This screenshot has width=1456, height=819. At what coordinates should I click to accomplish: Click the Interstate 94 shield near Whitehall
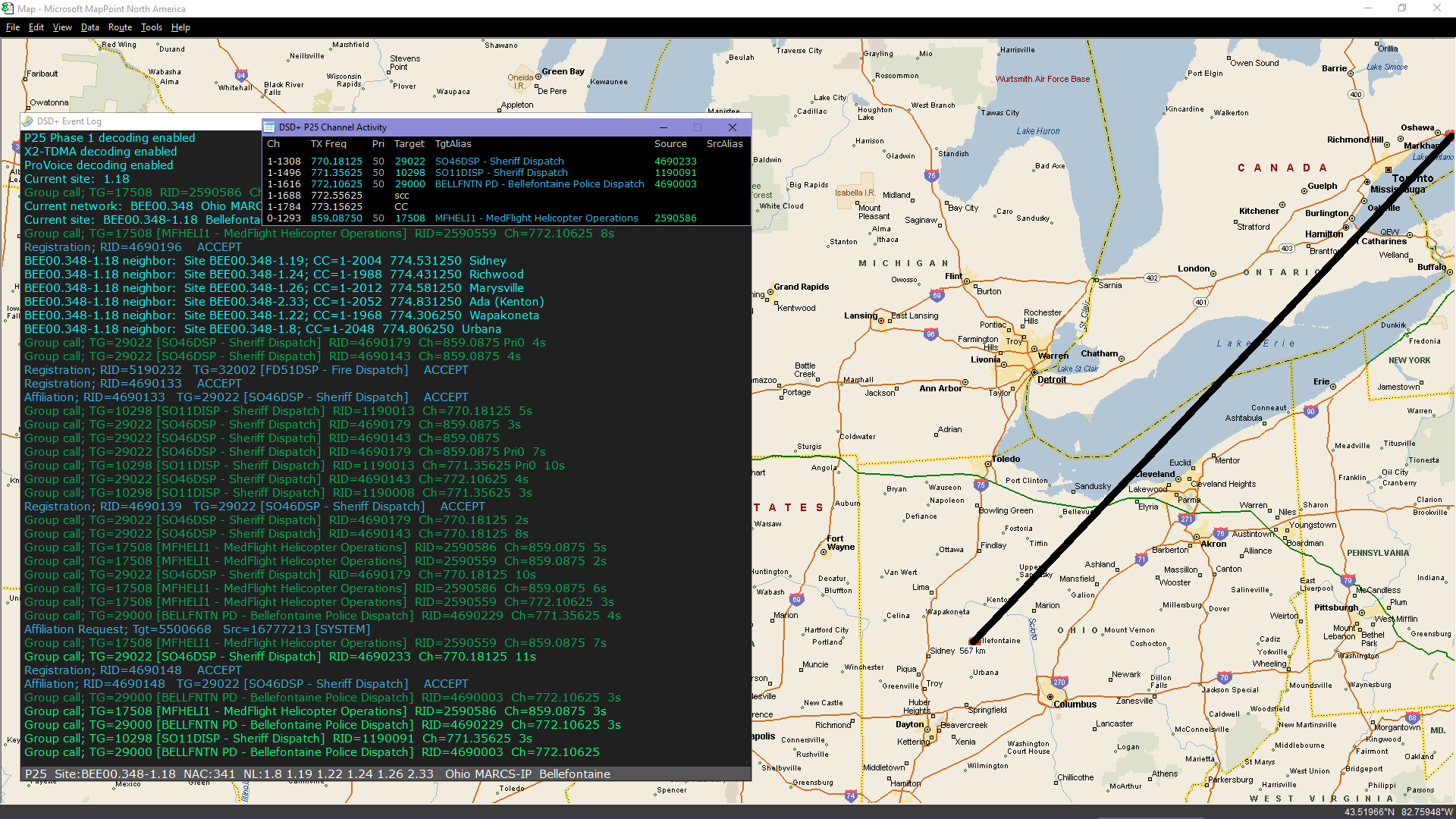[241, 76]
